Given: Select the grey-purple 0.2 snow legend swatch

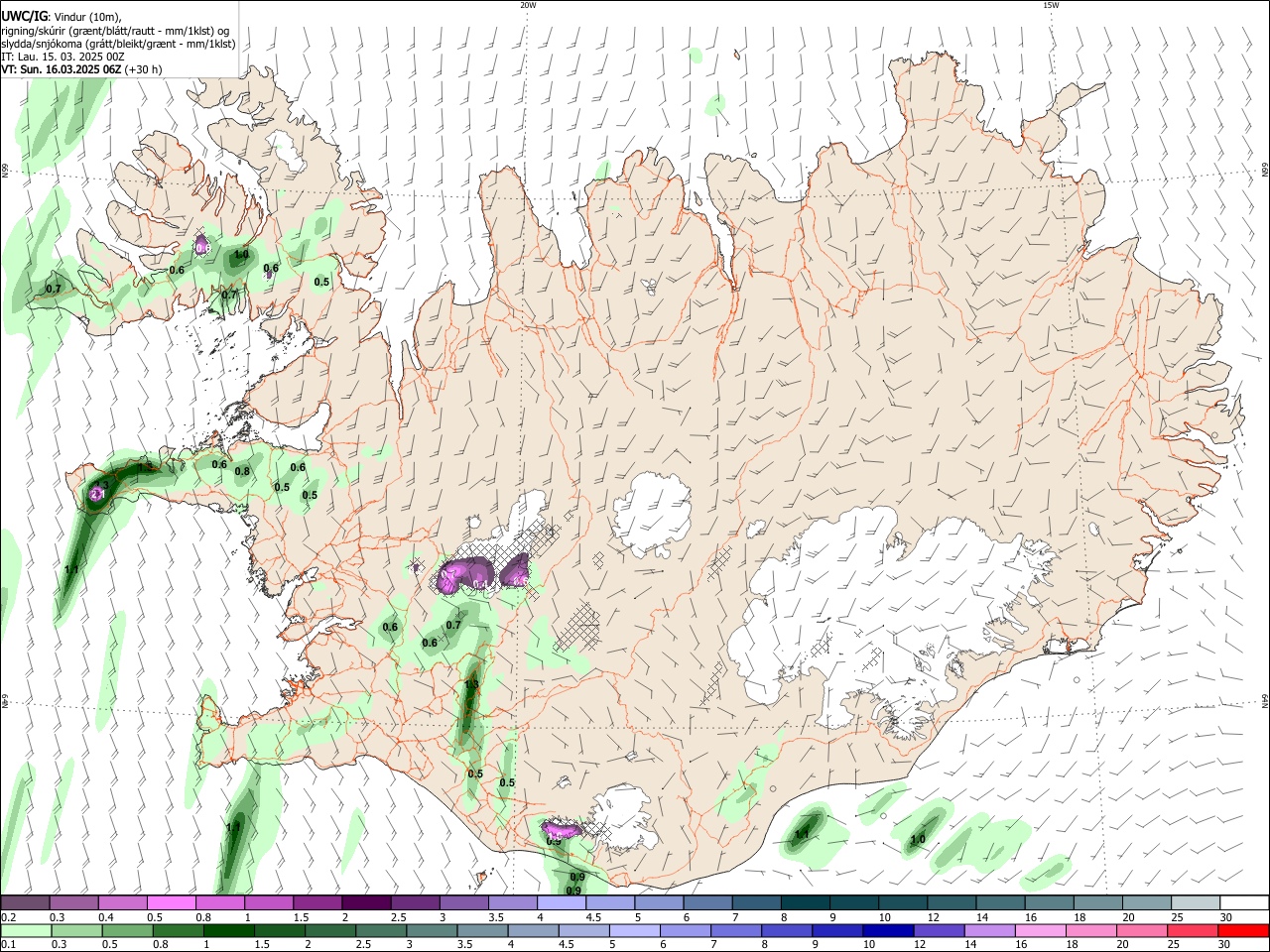Looking at the screenshot, I should (25, 902).
